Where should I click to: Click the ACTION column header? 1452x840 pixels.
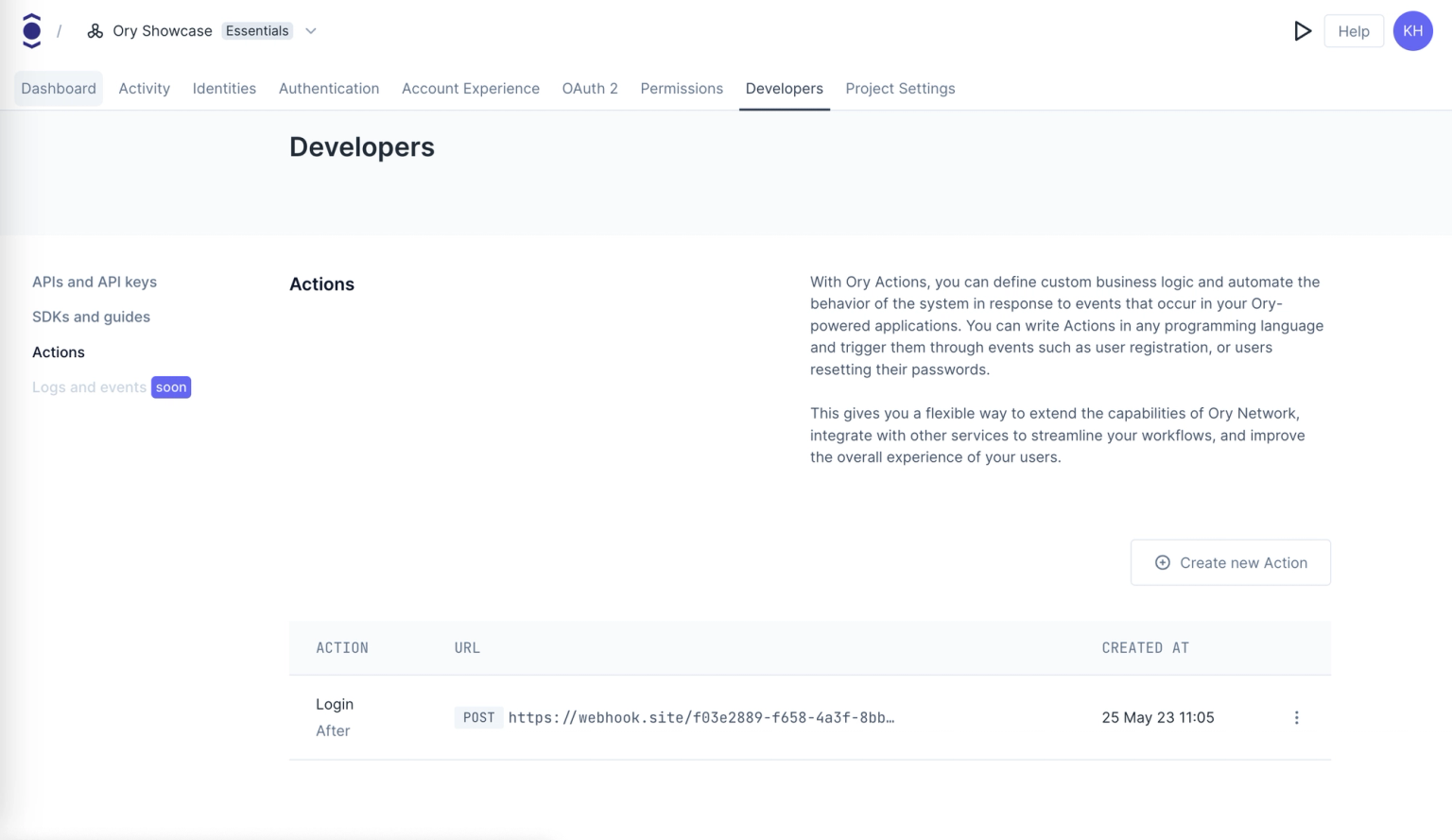pyautogui.click(x=342, y=647)
